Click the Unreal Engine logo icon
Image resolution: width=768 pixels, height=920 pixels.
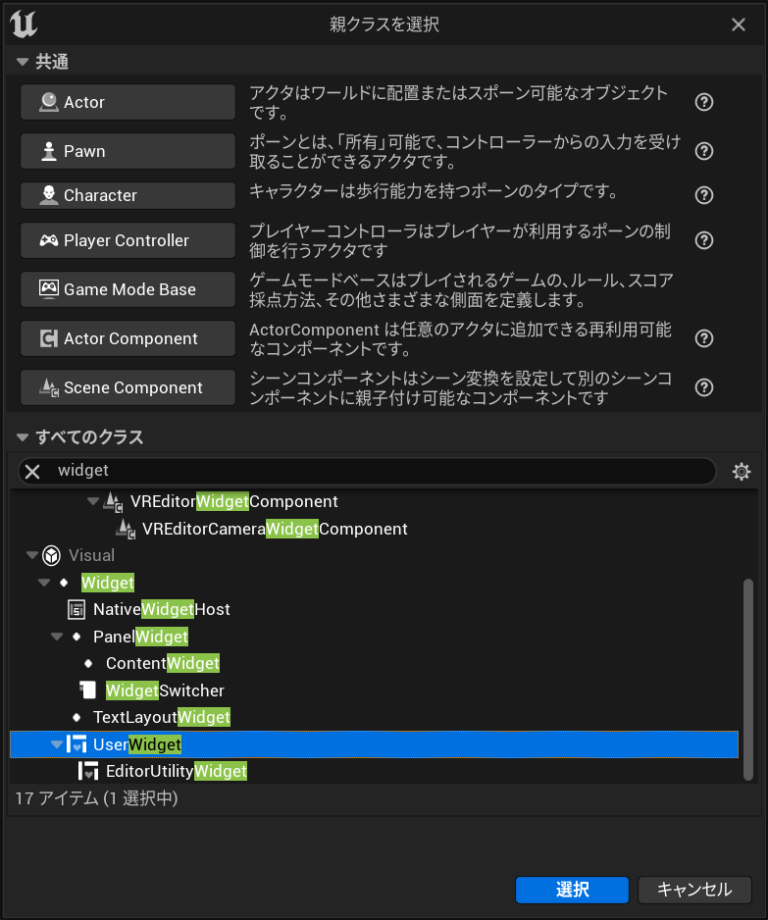24,25
